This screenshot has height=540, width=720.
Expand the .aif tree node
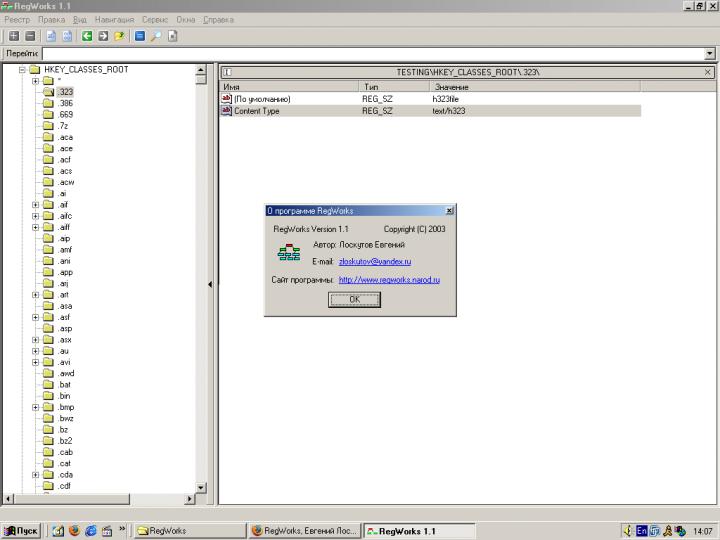(x=36, y=204)
